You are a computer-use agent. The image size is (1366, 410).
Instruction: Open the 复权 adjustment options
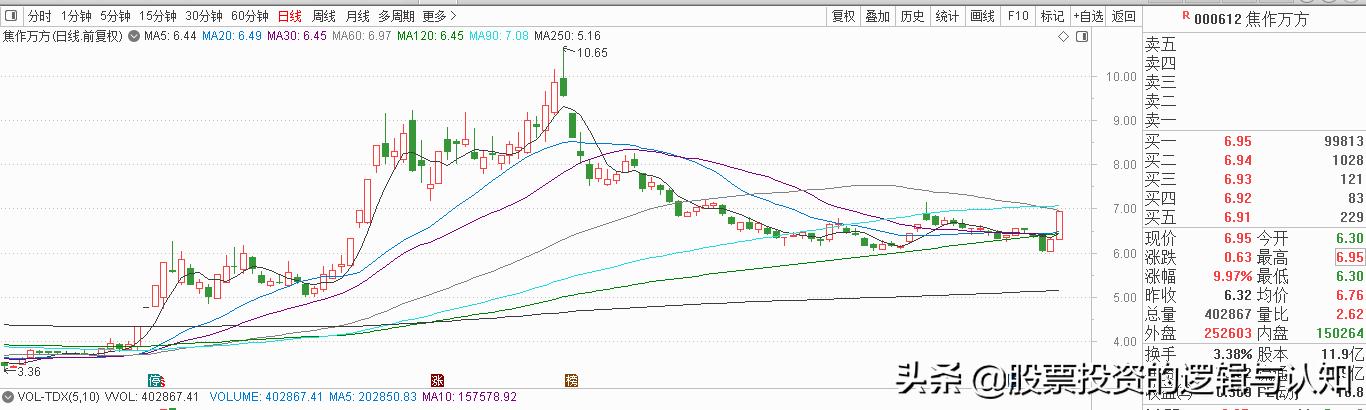[x=844, y=16]
